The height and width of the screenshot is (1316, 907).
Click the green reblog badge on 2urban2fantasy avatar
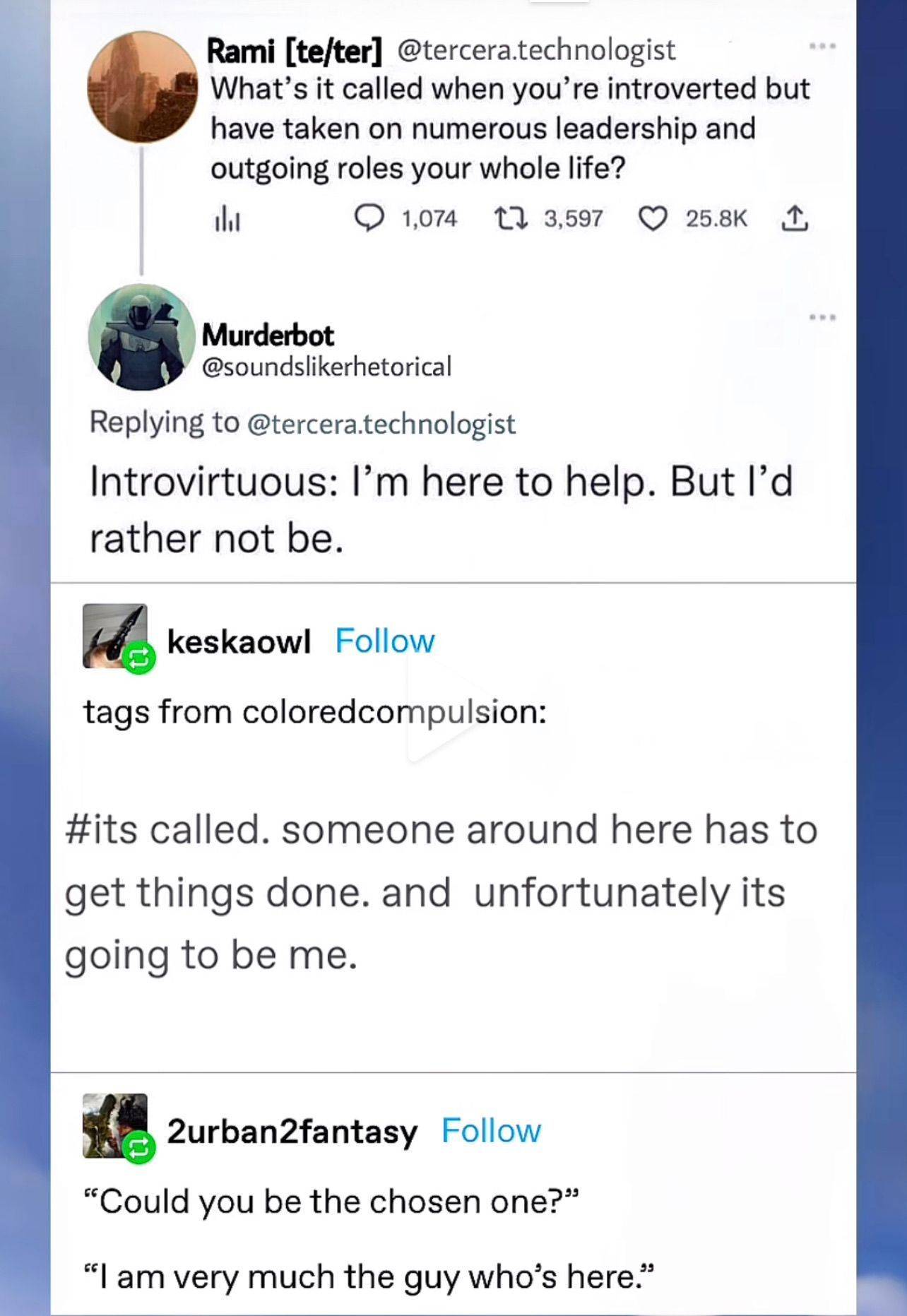click(x=139, y=1148)
